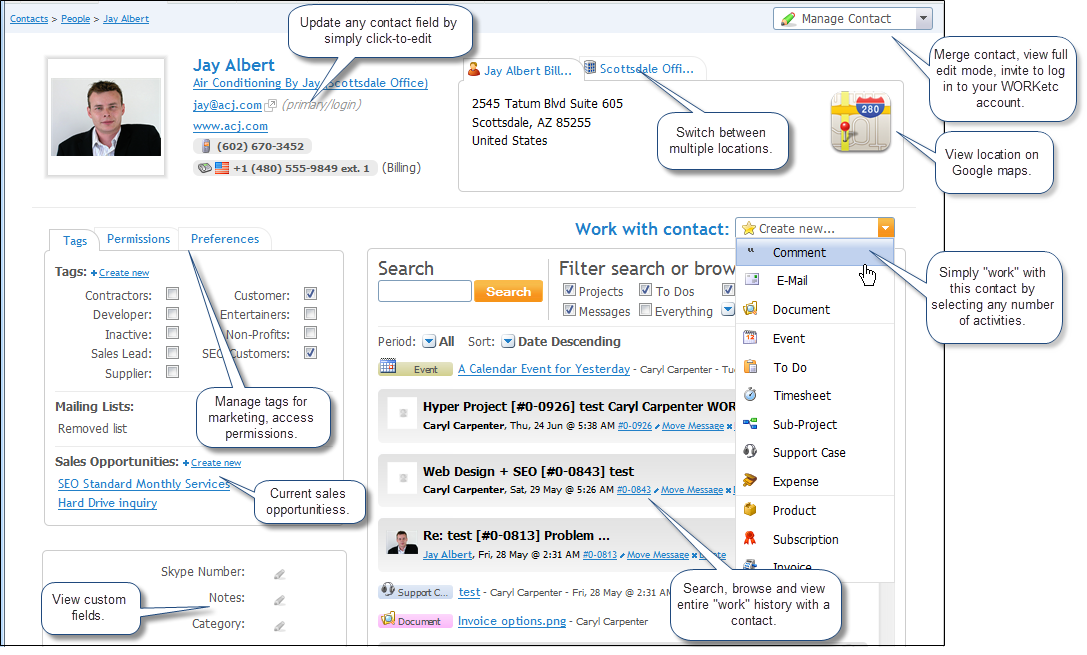Select Comment from Create new menu
The image size is (1087, 655).
799,253
